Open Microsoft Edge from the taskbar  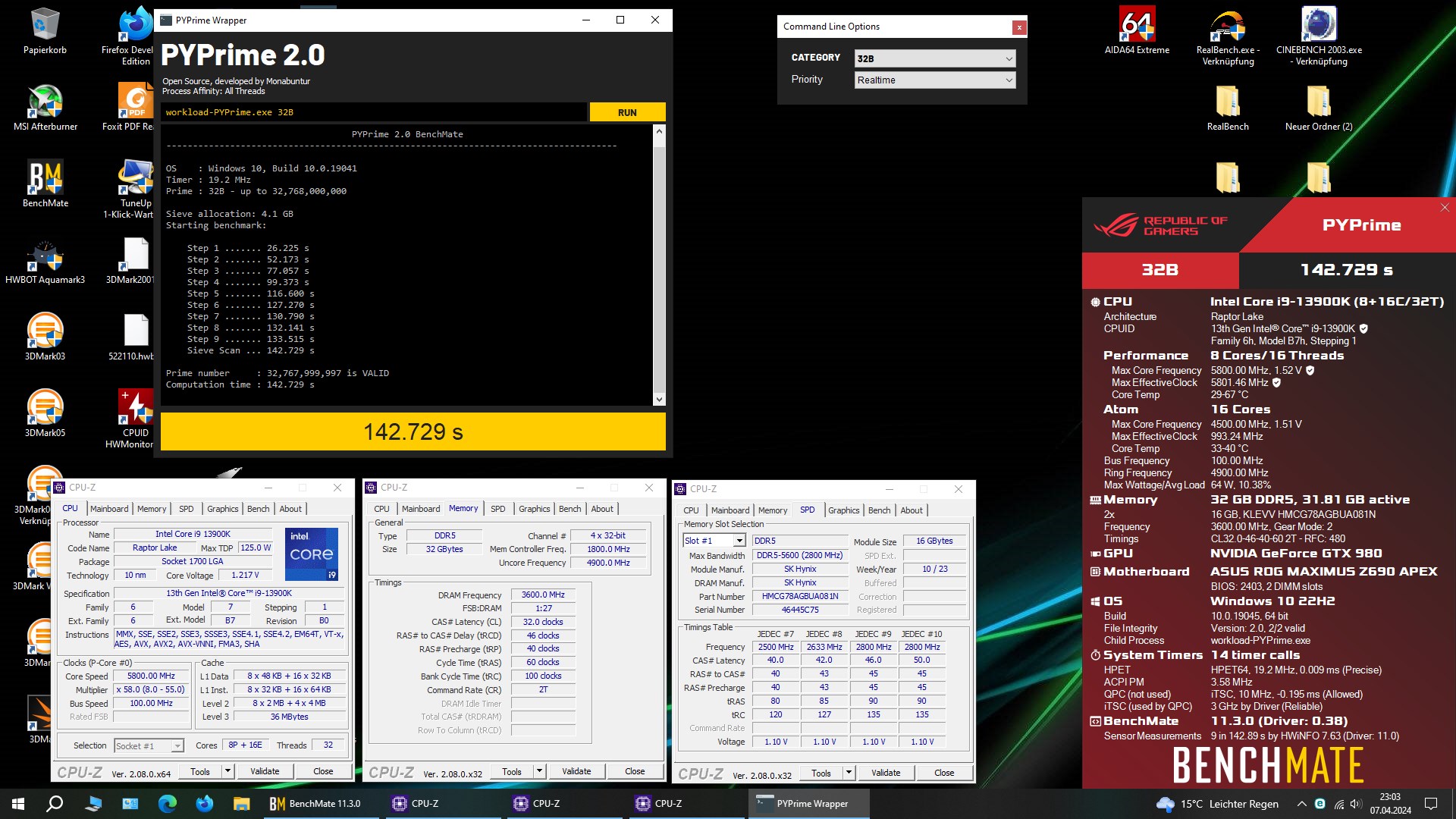click(x=168, y=804)
